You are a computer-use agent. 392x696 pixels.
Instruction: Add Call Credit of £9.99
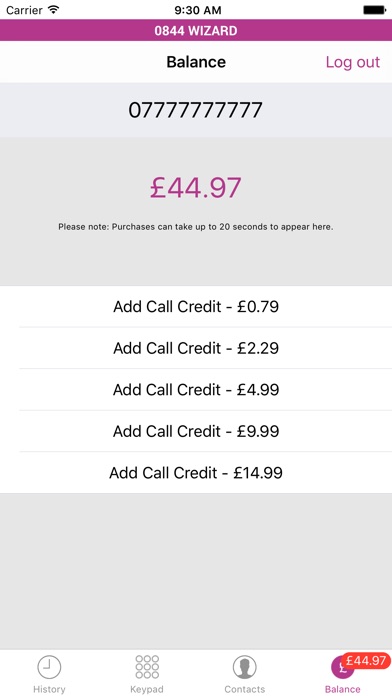pyautogui.click(x=196, y=431)
